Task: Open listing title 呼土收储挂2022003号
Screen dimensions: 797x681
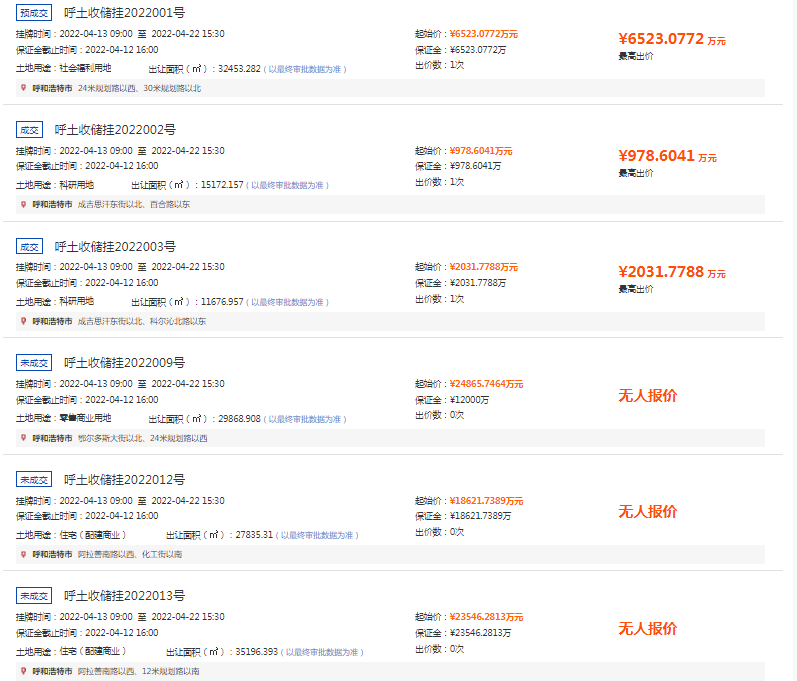Action: pos(115,246)
